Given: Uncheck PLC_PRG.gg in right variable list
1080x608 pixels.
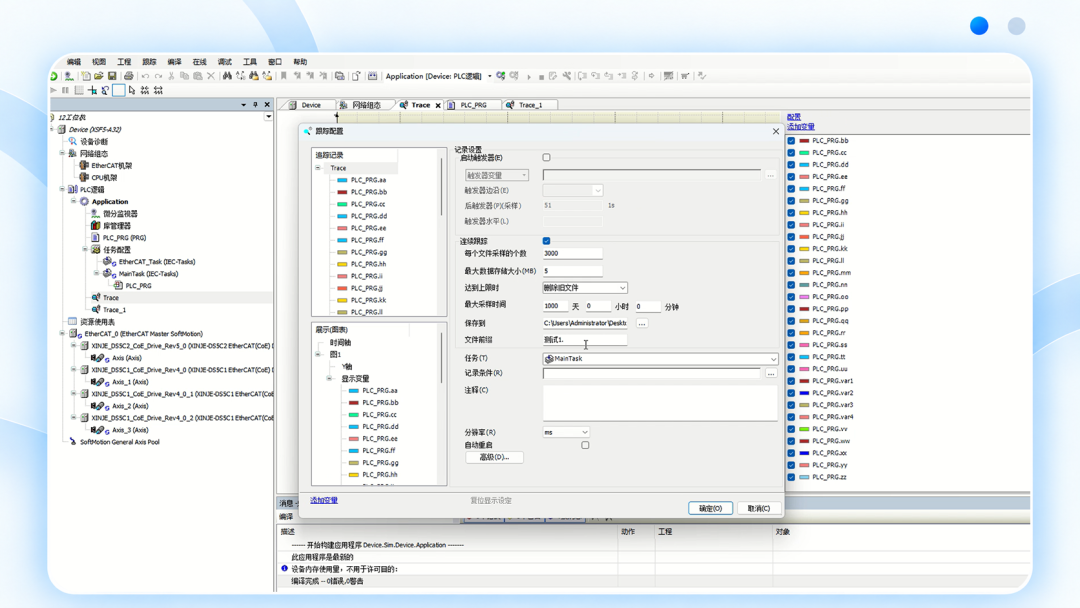Looking at the screenshot, I should [791, 201].
